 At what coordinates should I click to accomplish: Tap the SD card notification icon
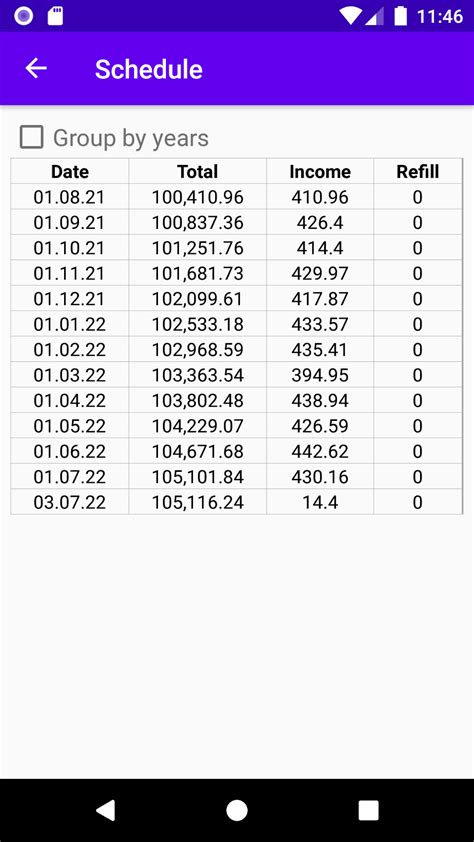(55, 16)
